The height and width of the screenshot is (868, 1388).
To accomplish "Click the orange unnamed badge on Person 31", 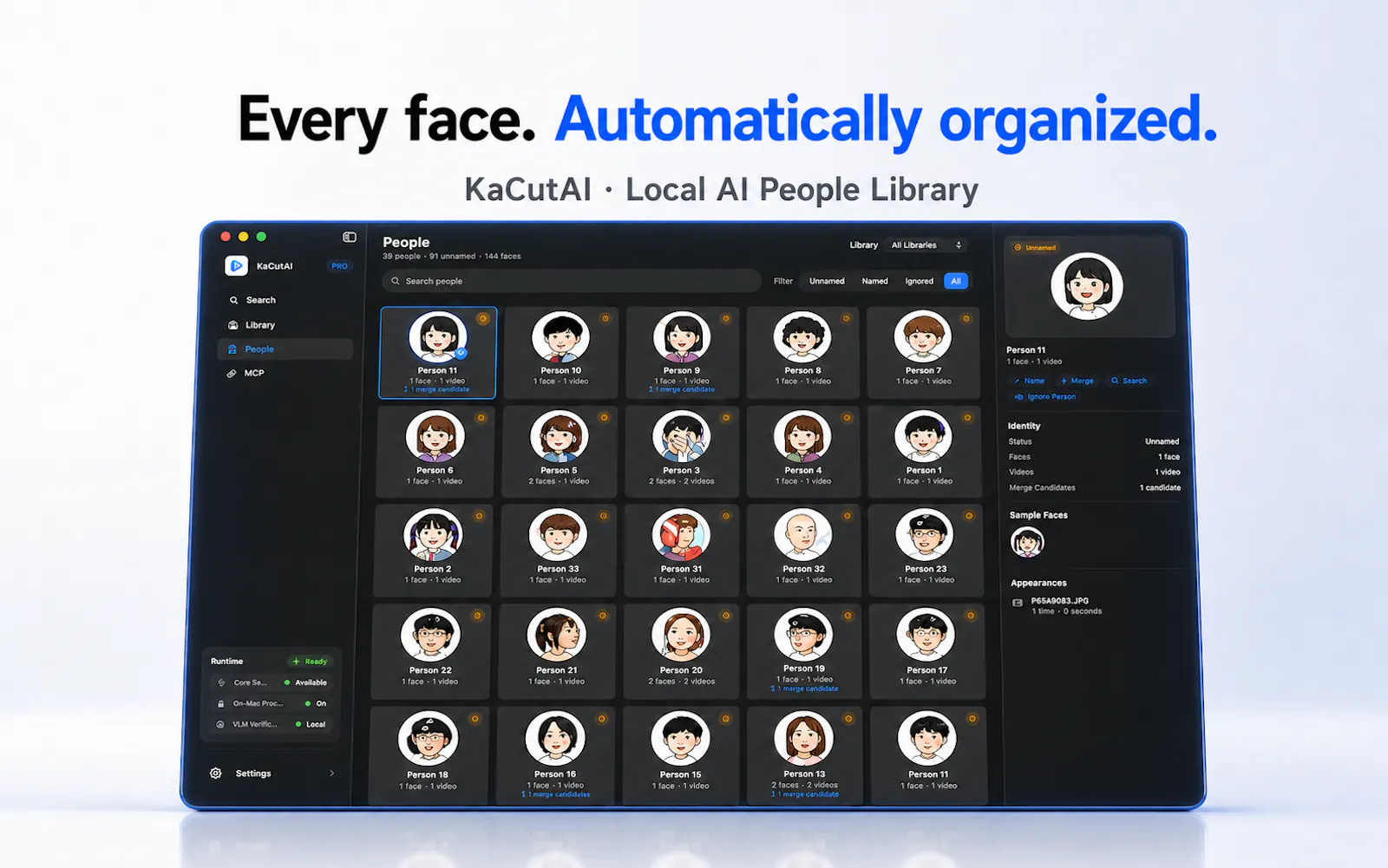I will click(x=726, y=516).
